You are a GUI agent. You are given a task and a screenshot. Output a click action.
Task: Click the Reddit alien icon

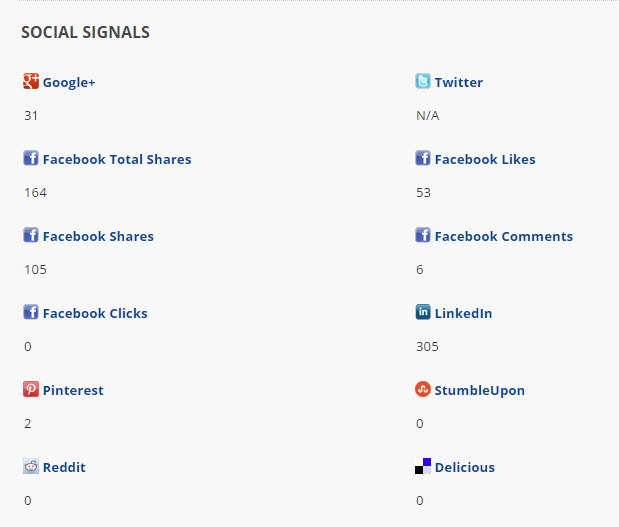[31, 467]
